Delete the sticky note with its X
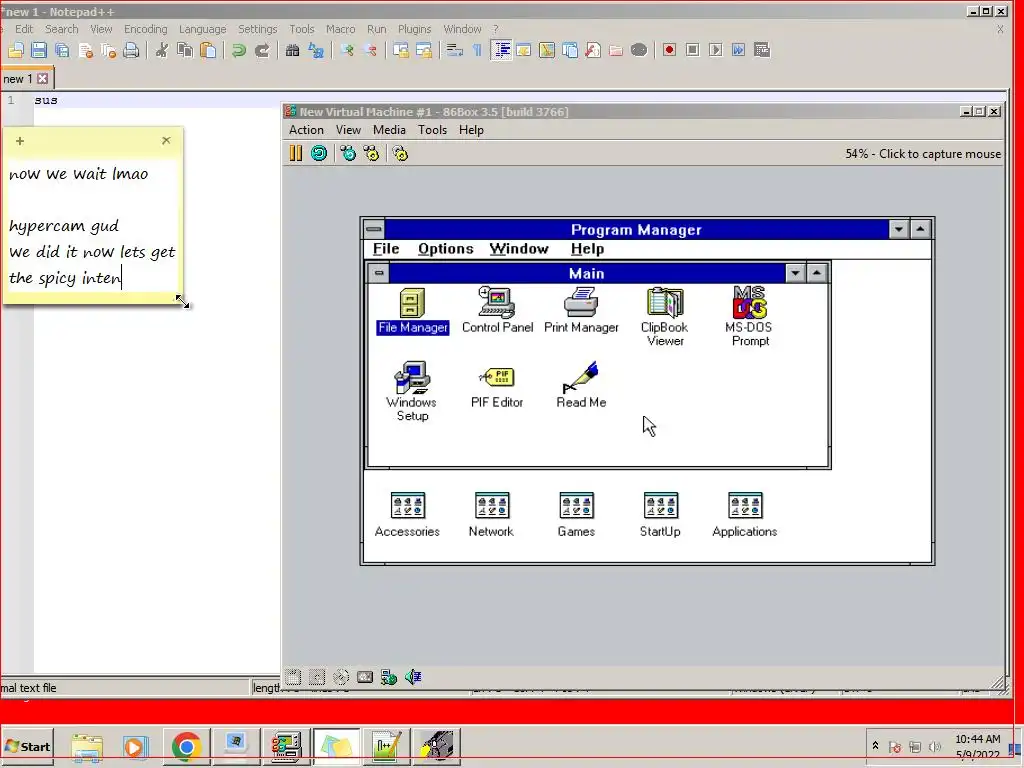The image size is (1024, 768). (x=166, y=140)
